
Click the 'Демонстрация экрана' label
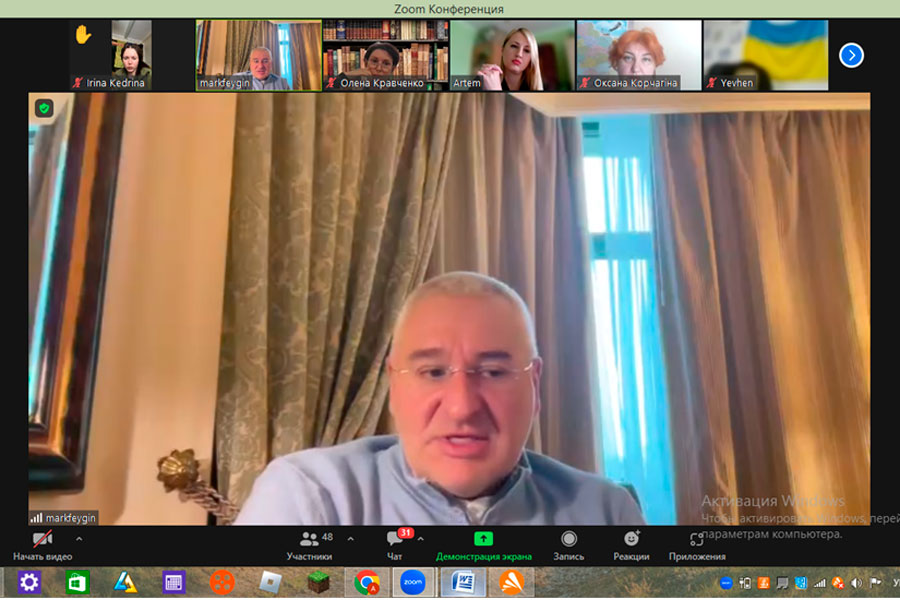(484, 556)
